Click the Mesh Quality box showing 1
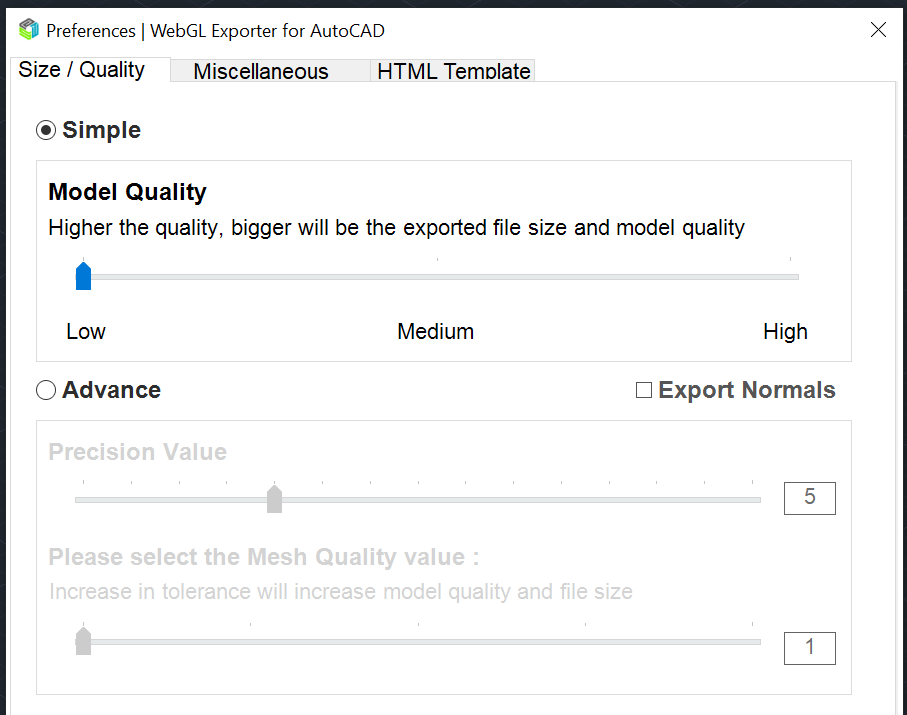The height and width of the screenshot is (715, 907). (x=809, y=648)
